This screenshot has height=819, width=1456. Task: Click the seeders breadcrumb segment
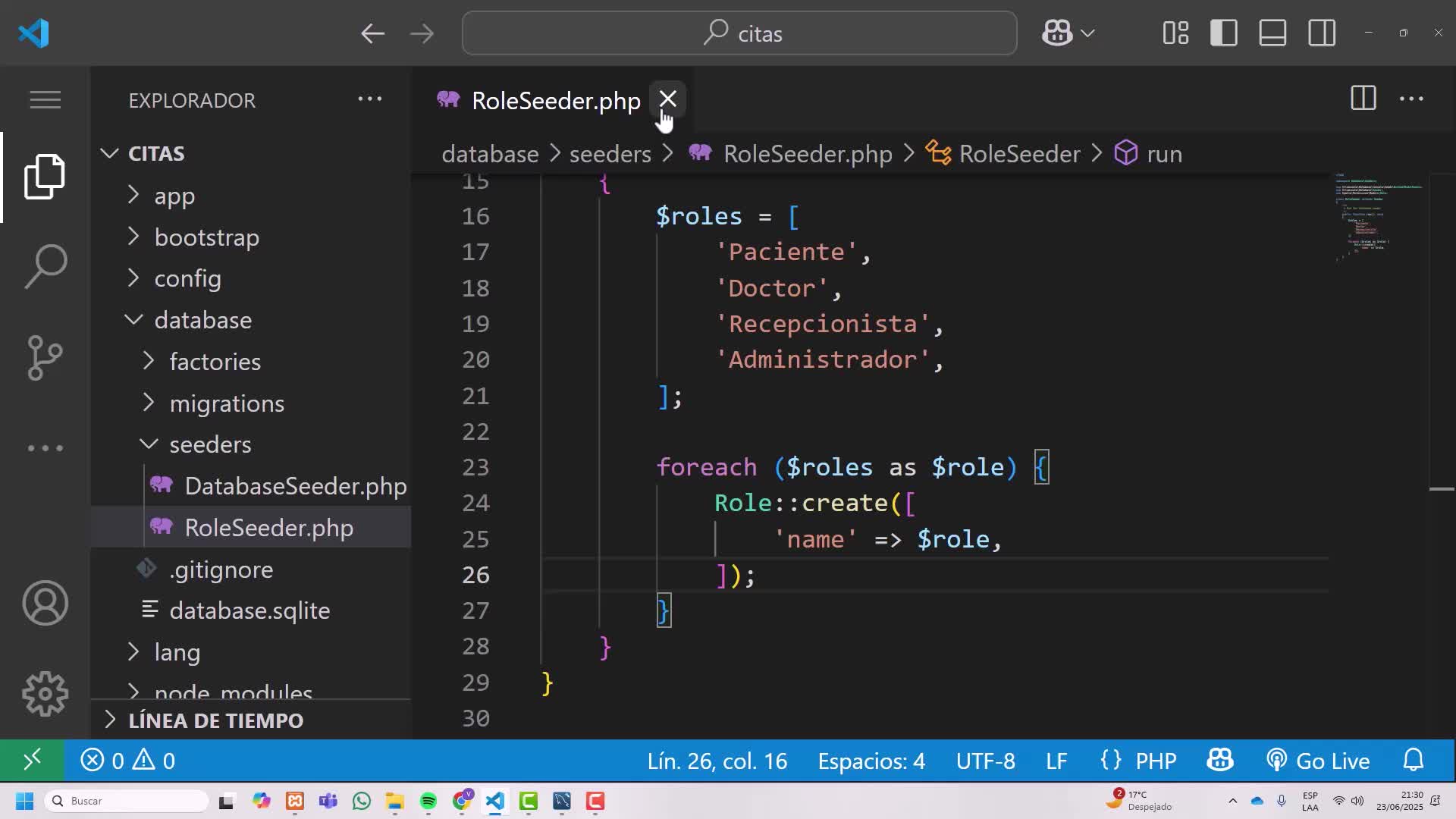tap(610, 154)
